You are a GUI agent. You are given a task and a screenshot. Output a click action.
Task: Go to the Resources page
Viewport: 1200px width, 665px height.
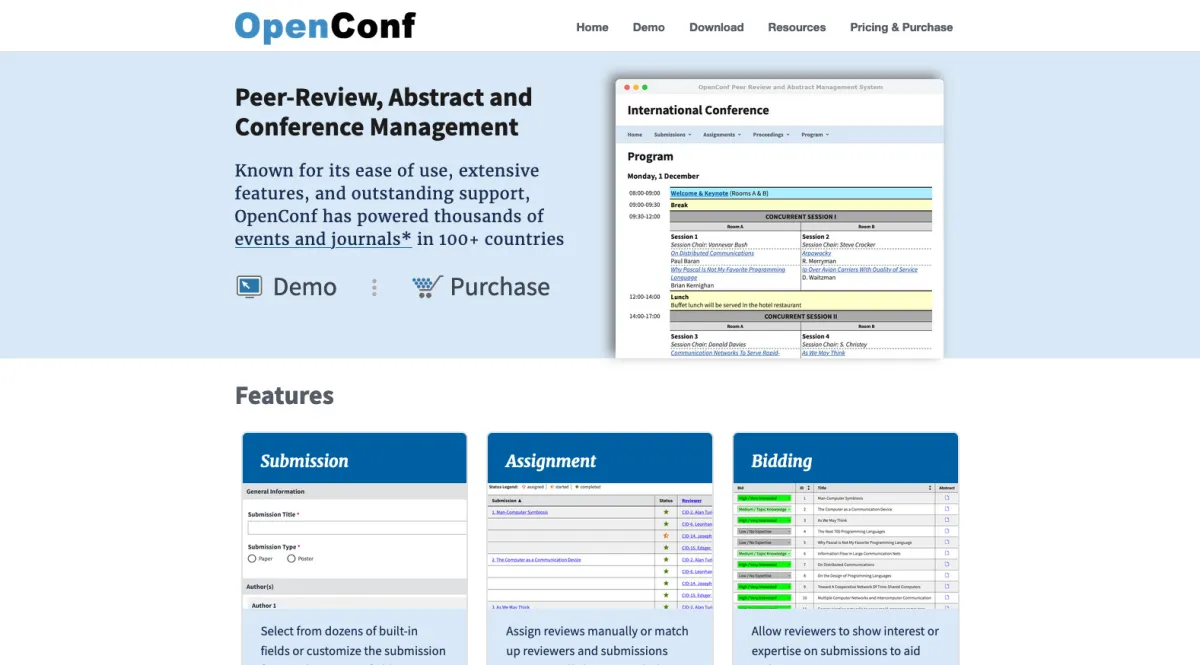796,27
